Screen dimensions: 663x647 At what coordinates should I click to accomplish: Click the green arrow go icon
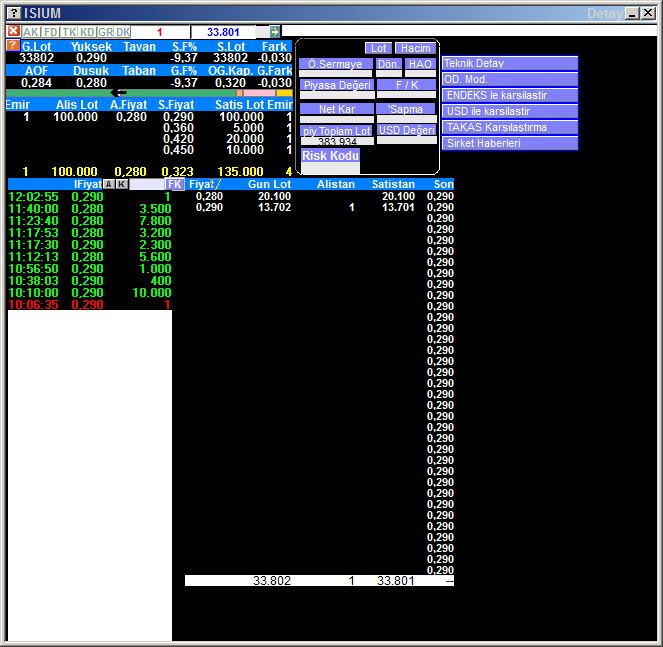pyautogui.click(x=275, y=32)
